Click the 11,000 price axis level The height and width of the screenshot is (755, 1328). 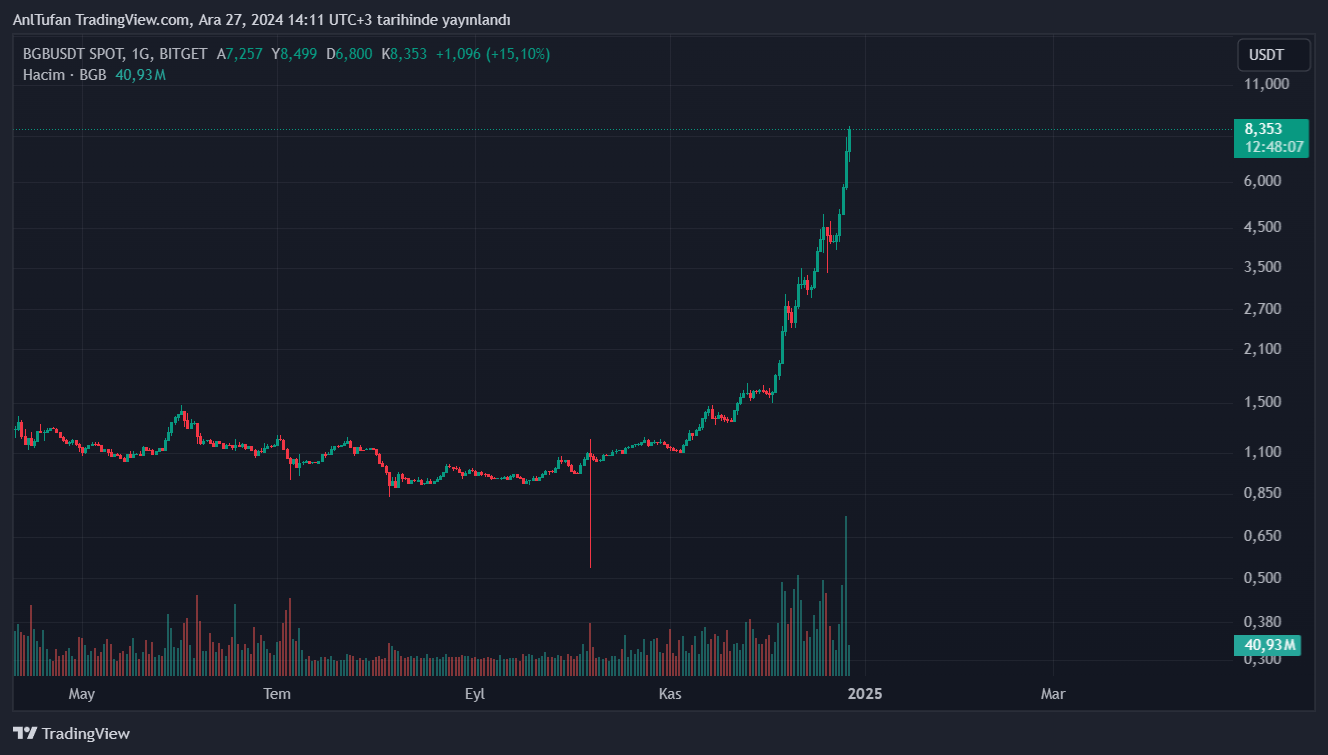(1266, 84)
